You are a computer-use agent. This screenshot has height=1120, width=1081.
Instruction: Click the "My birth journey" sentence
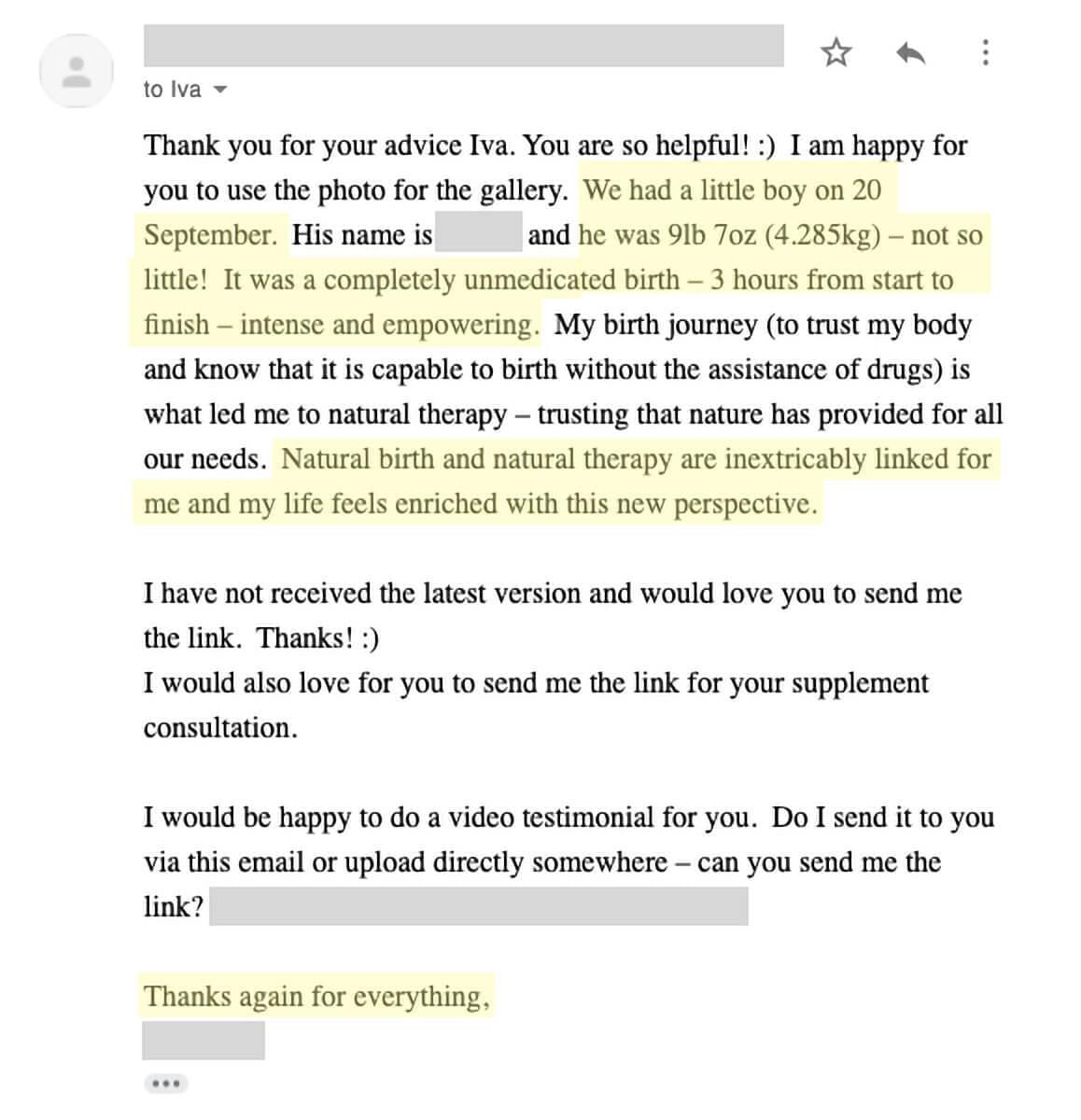pos(573,392)
